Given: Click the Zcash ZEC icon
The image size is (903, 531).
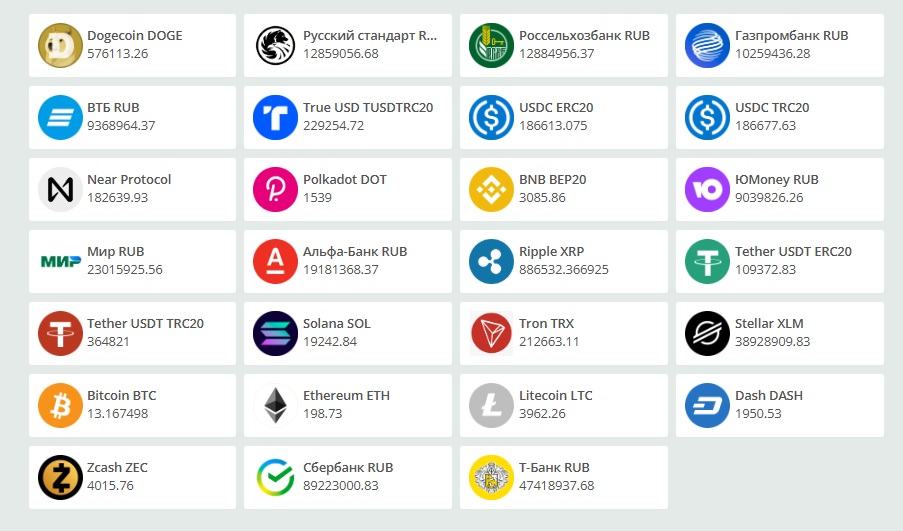Looking at the screenshot, I should (x=60, y=477).
